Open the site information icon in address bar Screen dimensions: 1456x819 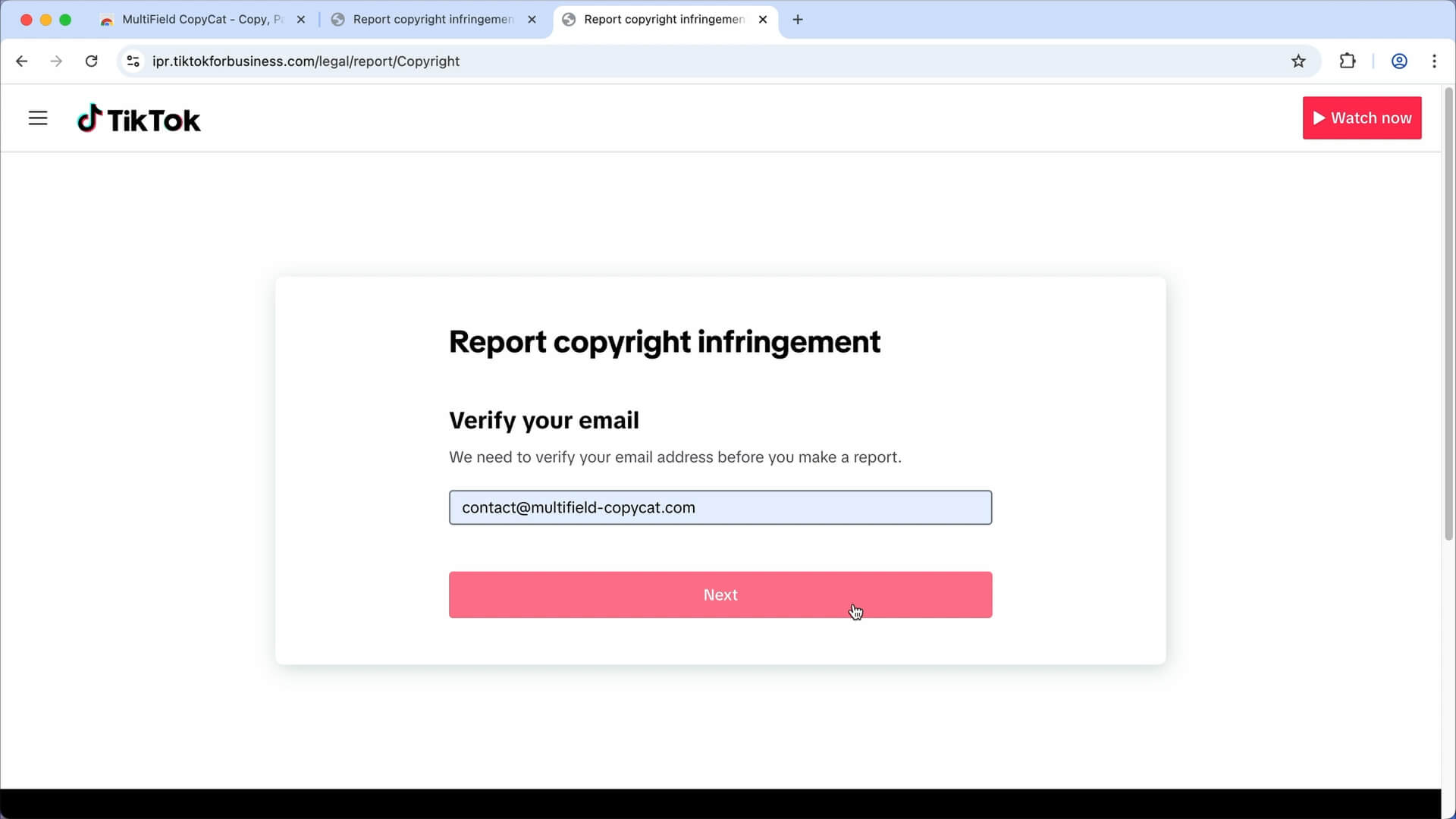click(x=133, y=61)
